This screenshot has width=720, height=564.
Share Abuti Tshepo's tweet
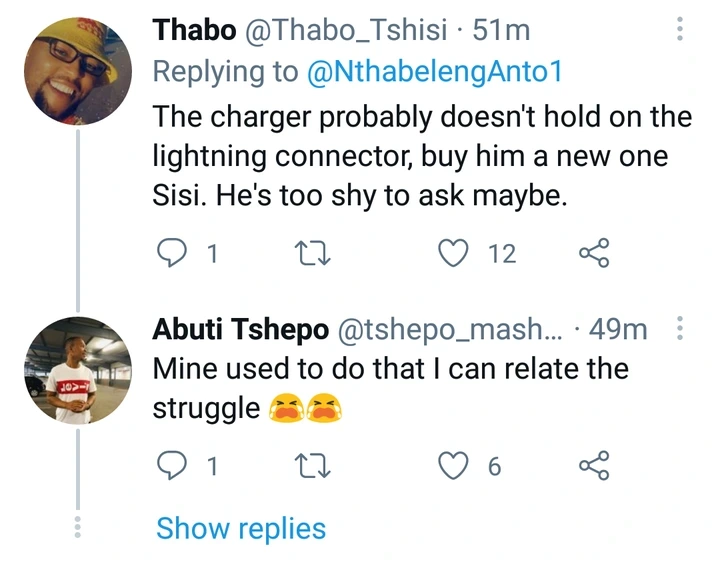click(x=594, y=465)
